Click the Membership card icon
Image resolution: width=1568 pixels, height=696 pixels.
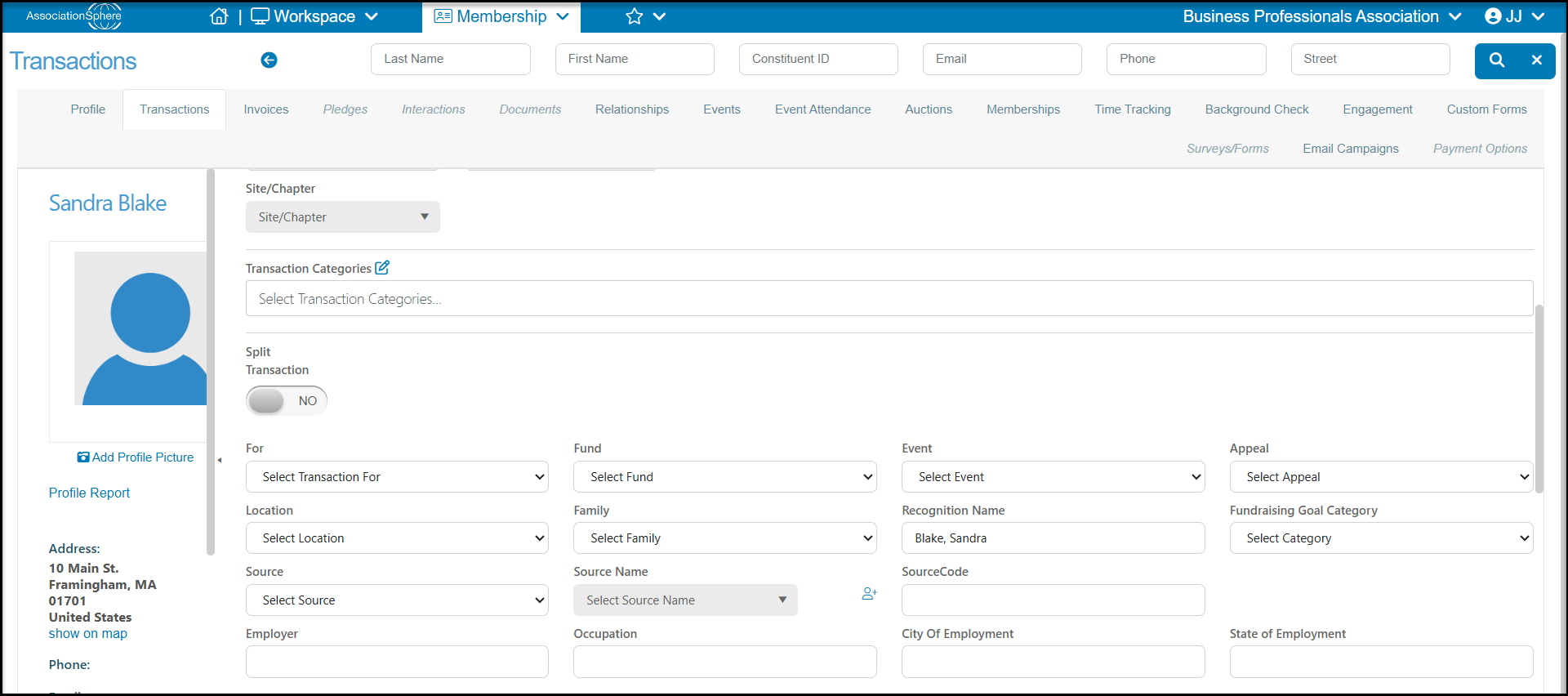point(443,16)
